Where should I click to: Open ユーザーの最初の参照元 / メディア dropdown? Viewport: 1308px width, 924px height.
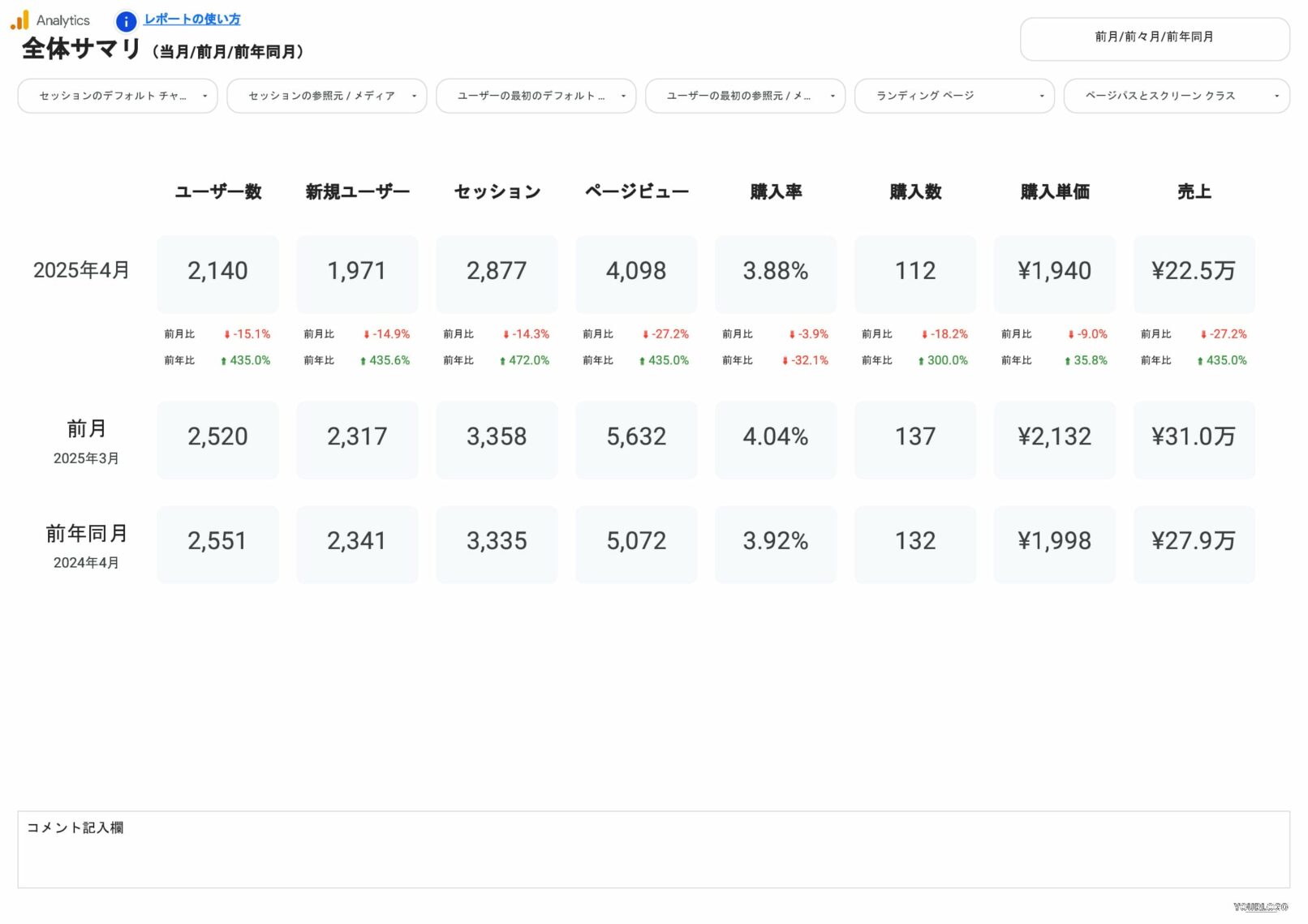745,96
